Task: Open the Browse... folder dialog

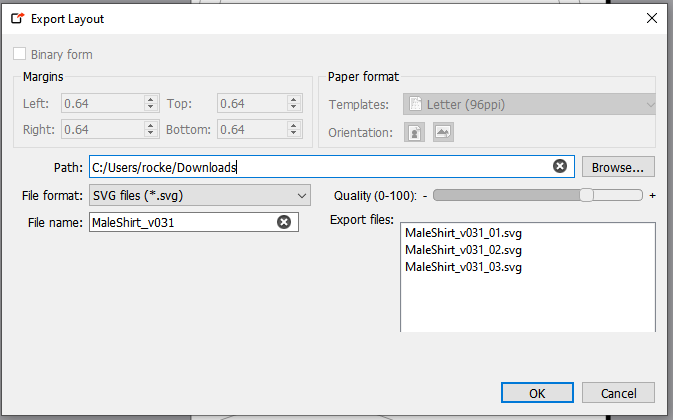Action: point(618,166)
